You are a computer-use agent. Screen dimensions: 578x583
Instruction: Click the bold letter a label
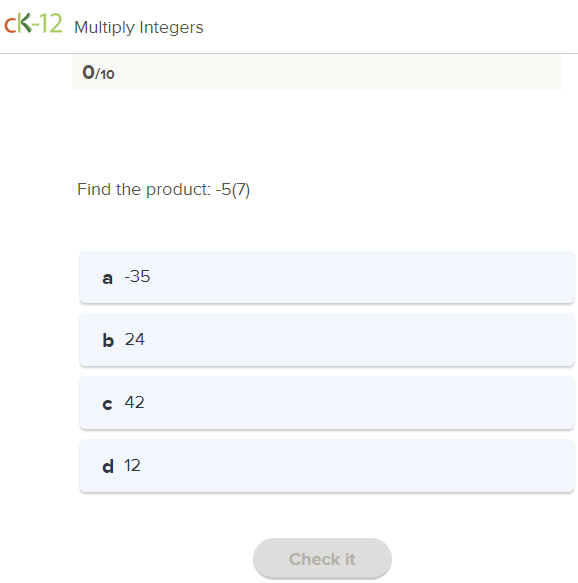107,278
